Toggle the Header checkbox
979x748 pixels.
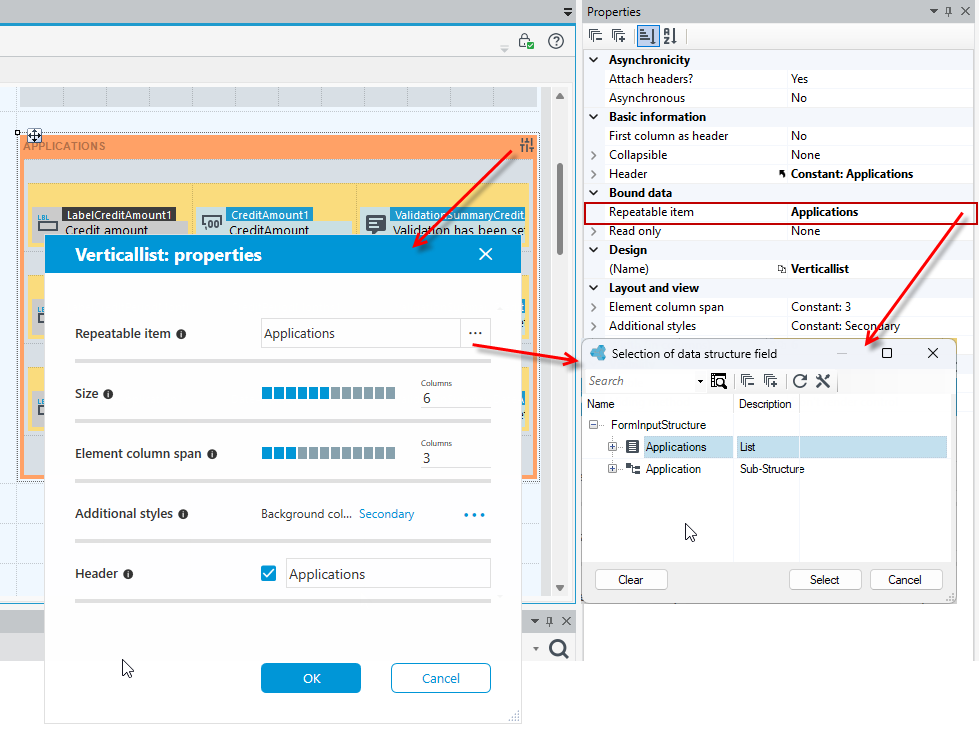point(268,573)
